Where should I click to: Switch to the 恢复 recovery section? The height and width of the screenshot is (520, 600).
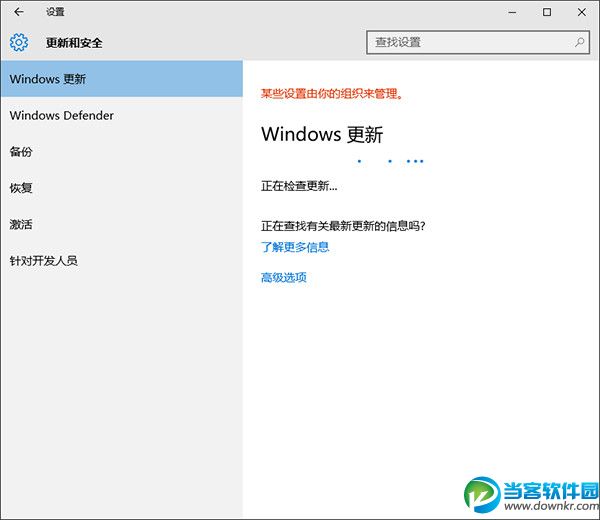[122, 188]
